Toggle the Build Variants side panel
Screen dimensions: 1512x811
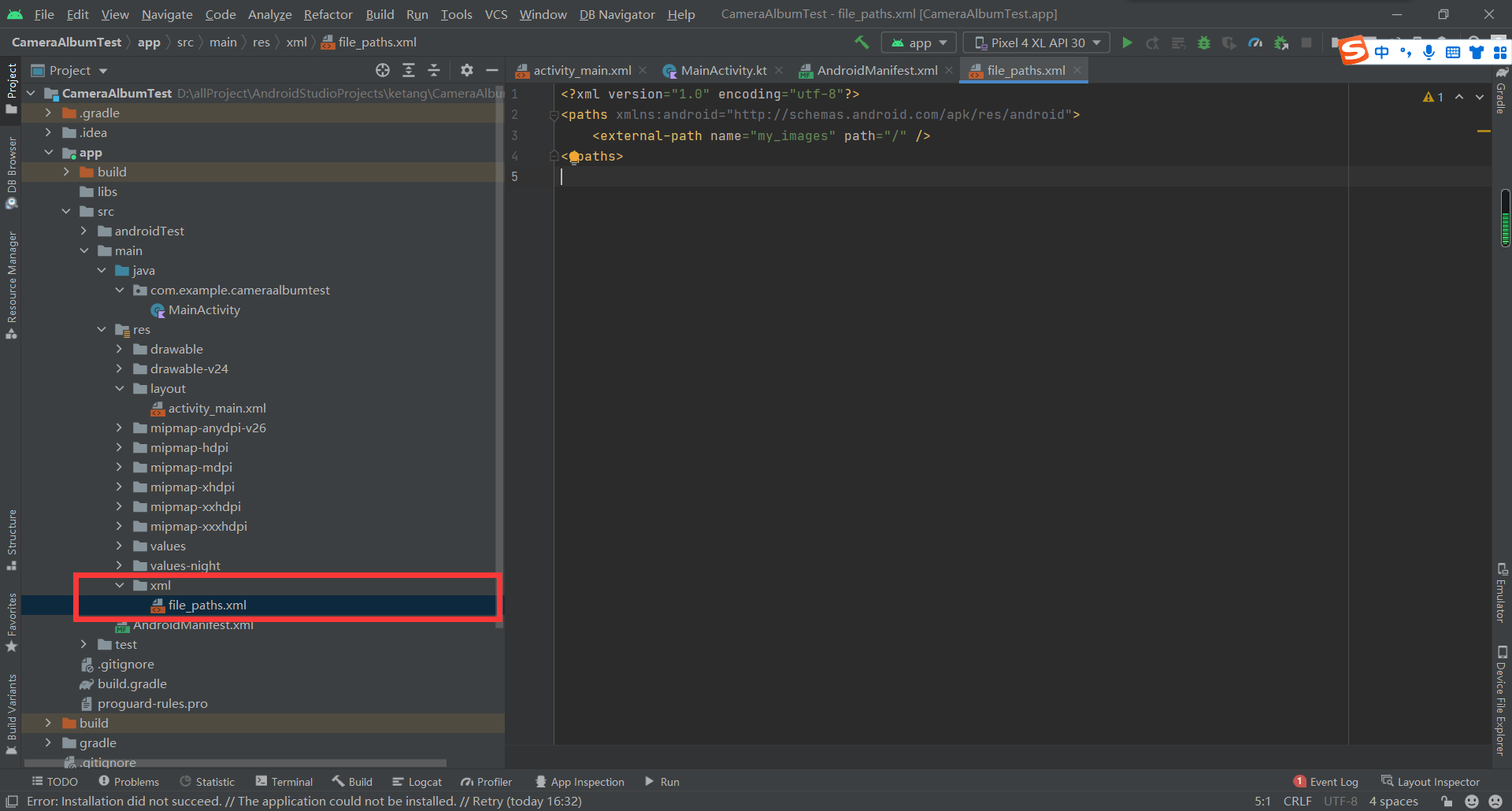(x=12, y=713)
